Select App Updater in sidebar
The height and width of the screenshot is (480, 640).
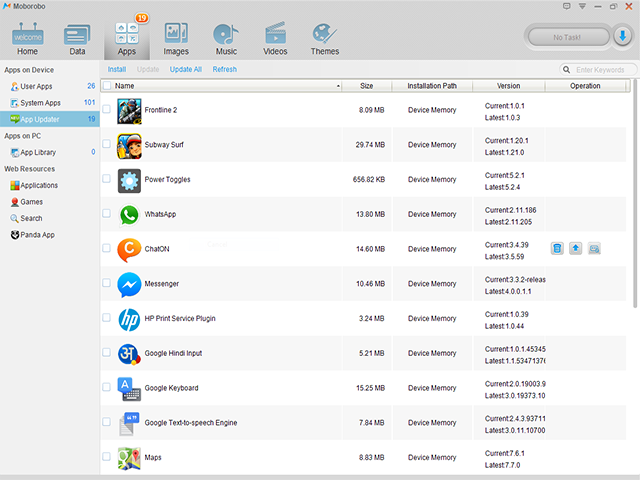(50, 119)
